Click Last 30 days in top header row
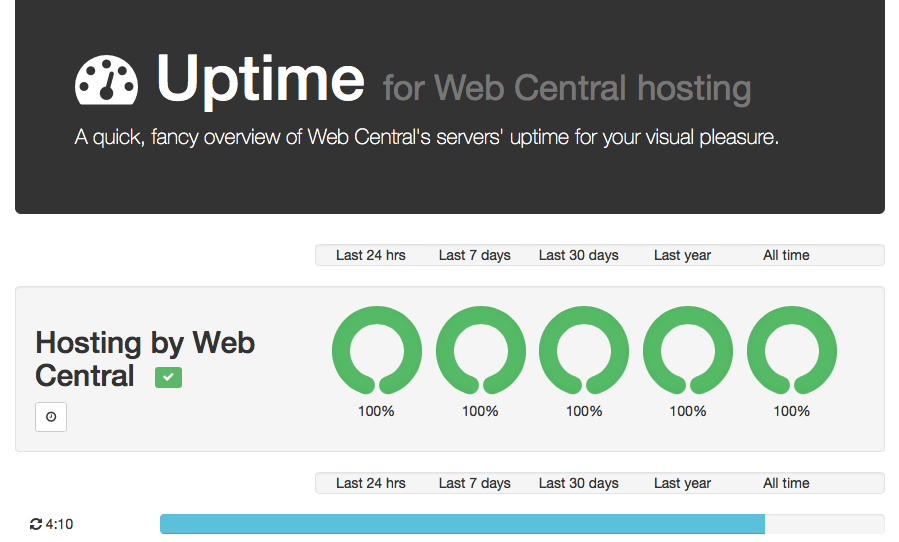The image size is (899, 542). coord(579,255)
